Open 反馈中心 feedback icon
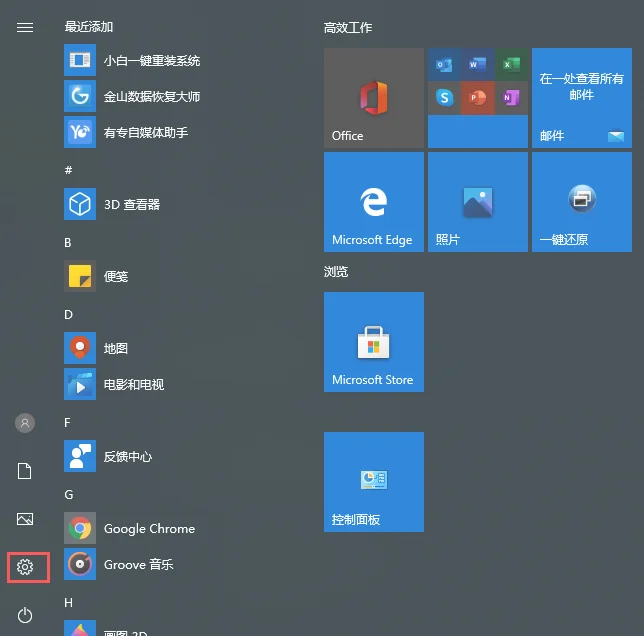This screenshot has height=636, width=644. tap(80, 456)
